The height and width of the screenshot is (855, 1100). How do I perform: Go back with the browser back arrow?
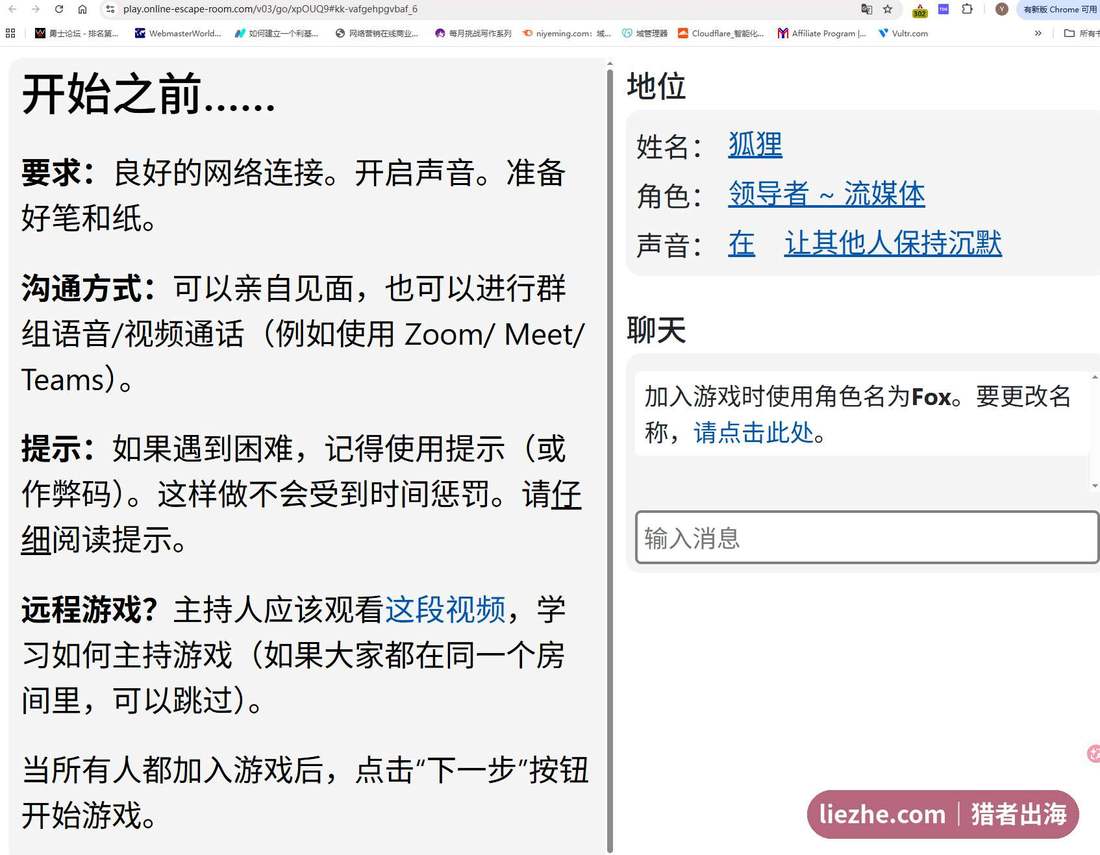tap(12, 9)
